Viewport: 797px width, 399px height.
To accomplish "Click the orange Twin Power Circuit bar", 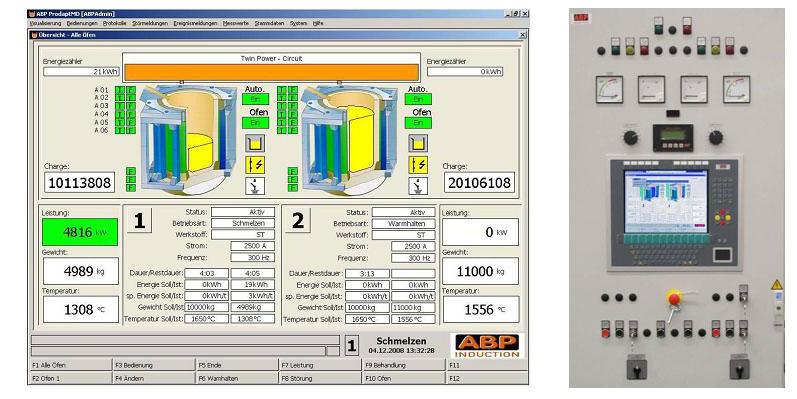I will tap(271, 72).
